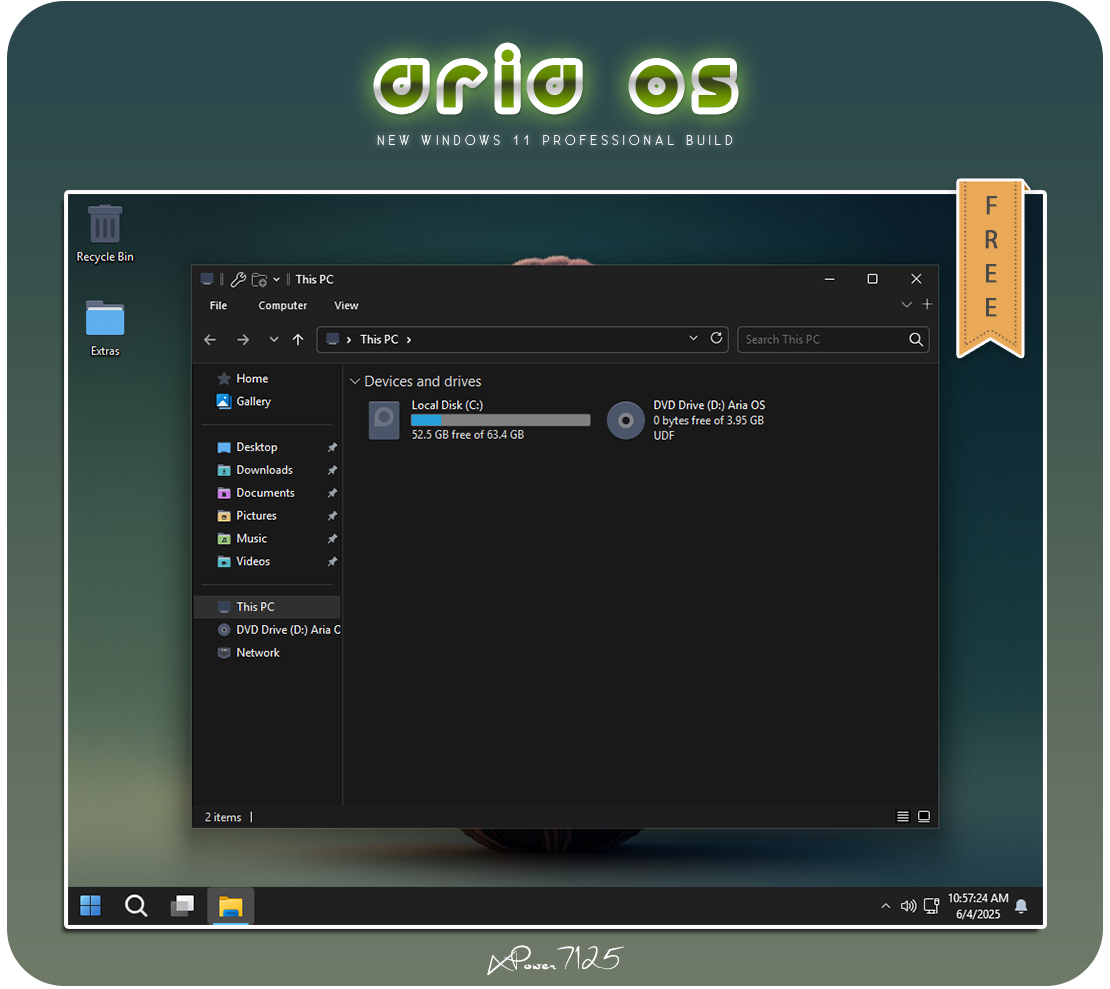Screen dimensions: 1110x989
Task: Switch to details view in status bar
Action: pyautogui.click(x=903, y=817)
